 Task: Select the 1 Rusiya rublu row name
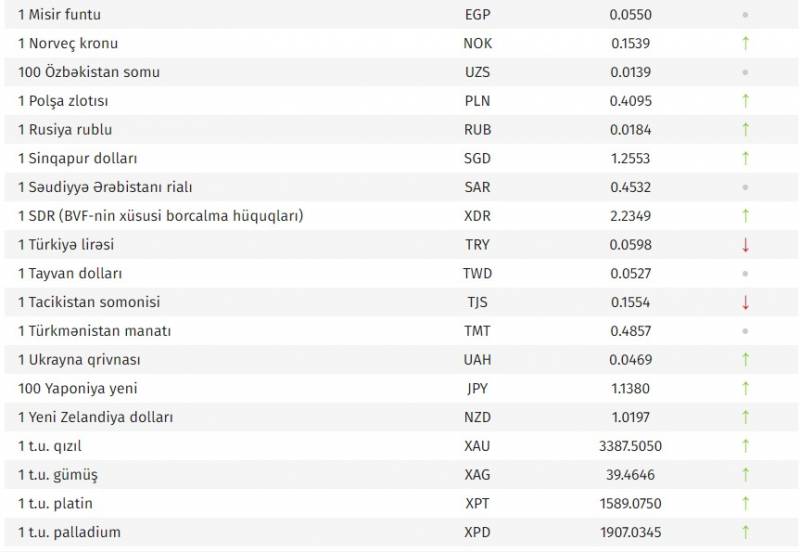pos(65,130)
